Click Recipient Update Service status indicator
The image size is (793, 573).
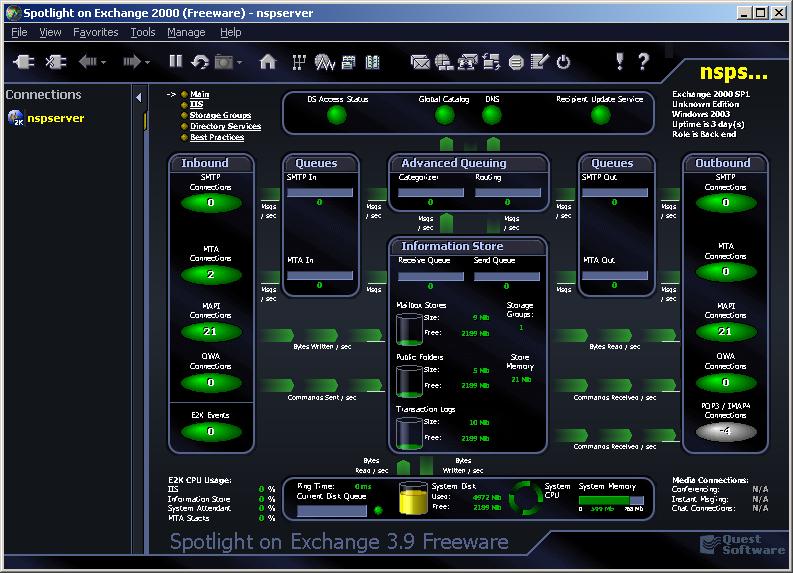tap(601, 116)
